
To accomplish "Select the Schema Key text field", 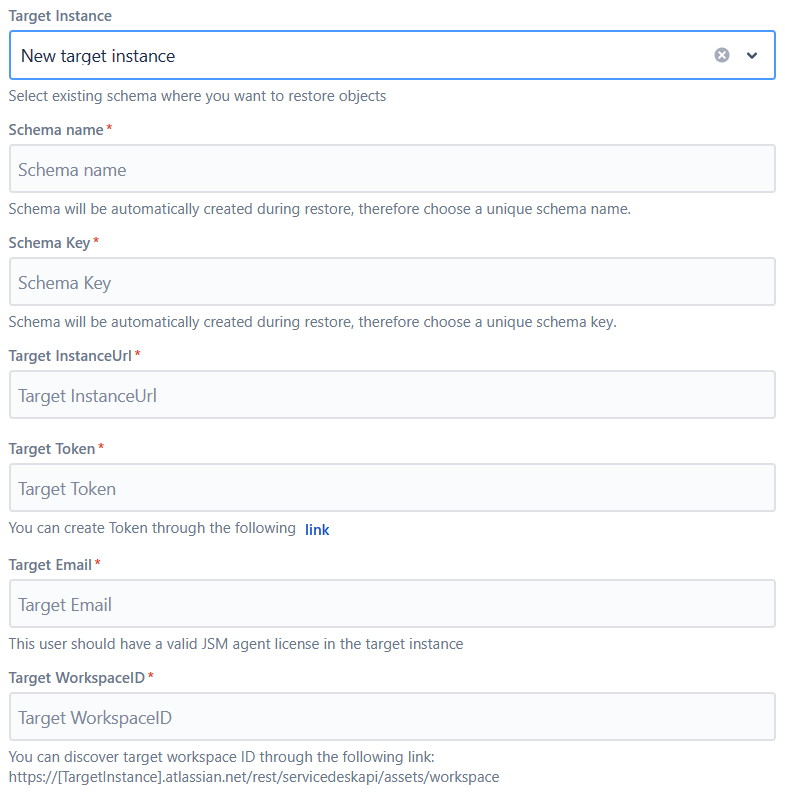I will coord(392,282).
